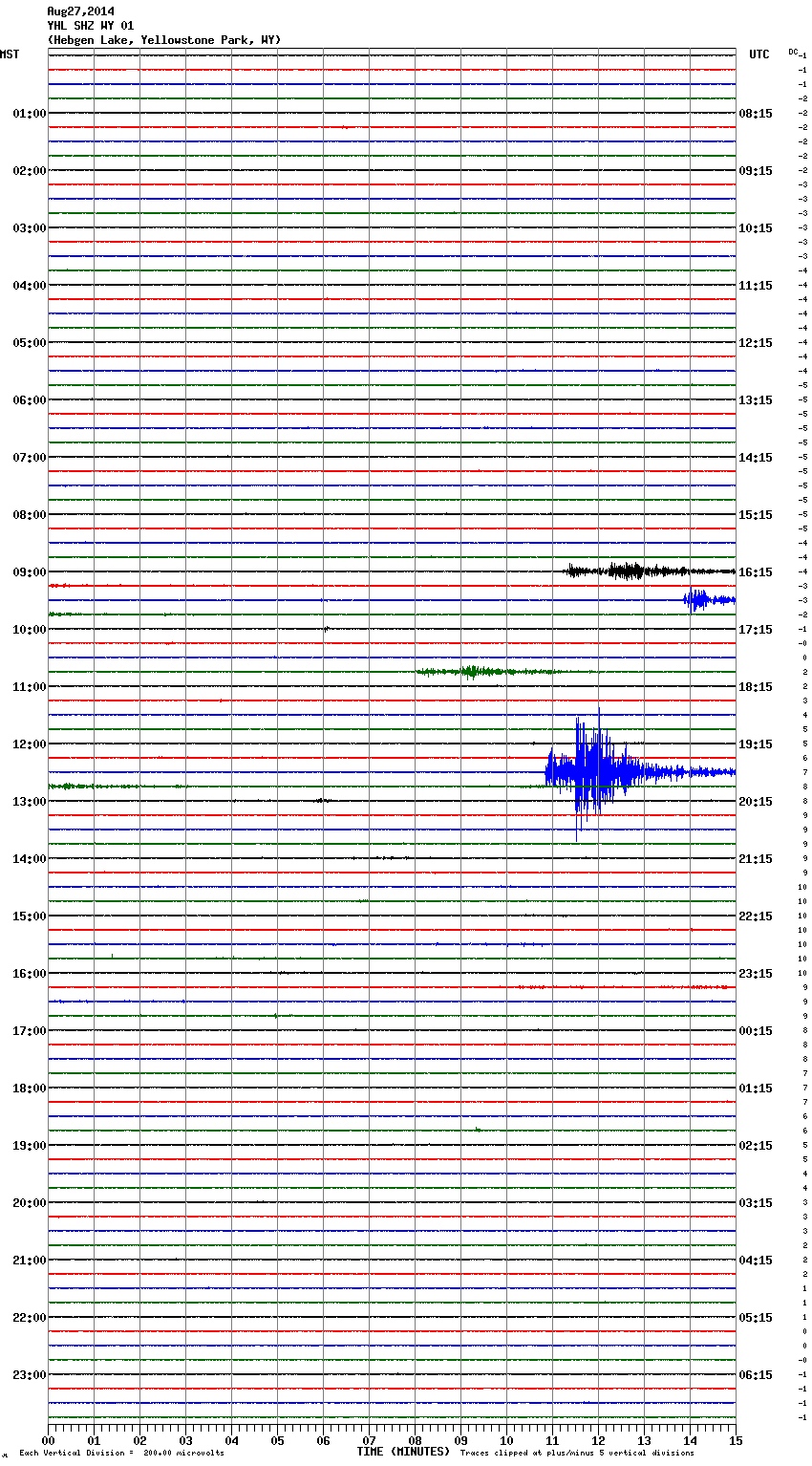Select the 15:00 MST hour label

[x=30, y=916]
